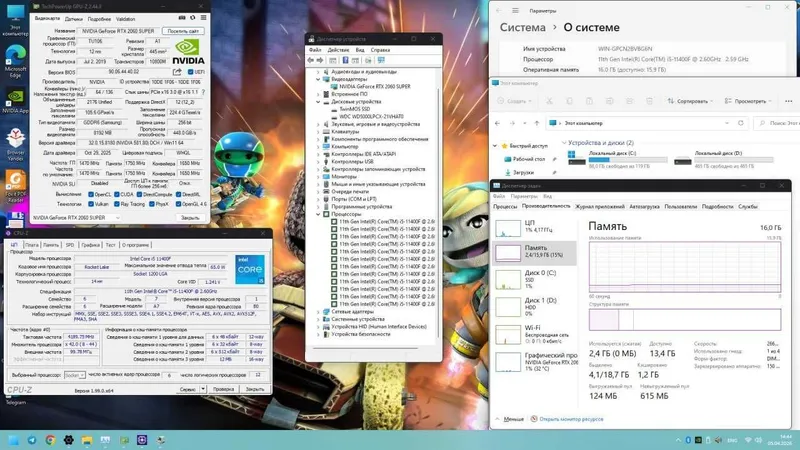Click the GPU-Z hamburger menu icon
Viewport: 800px width, 450px height.
[x=204, y=18]
